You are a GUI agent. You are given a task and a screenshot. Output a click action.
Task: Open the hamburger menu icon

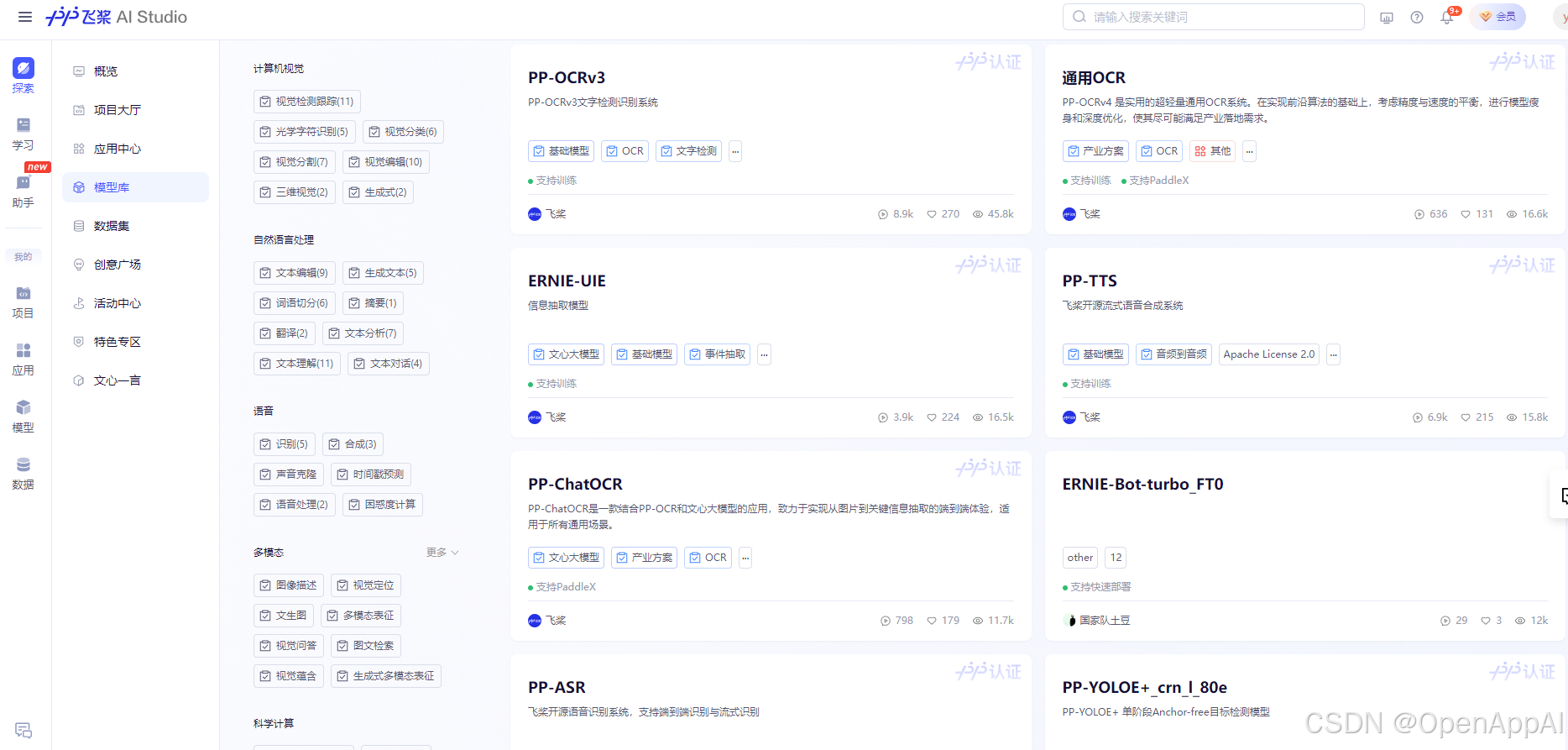[25, 17]
